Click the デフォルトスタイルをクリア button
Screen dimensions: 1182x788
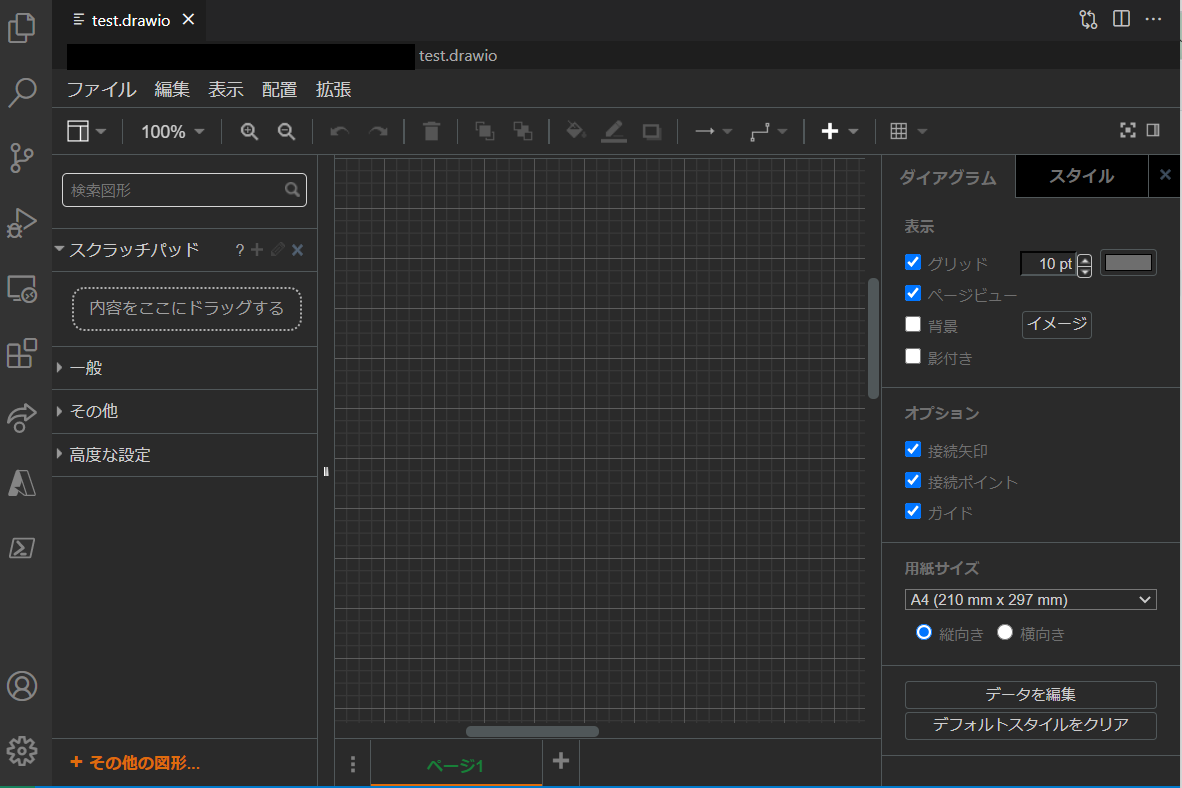pos(1030,727)
